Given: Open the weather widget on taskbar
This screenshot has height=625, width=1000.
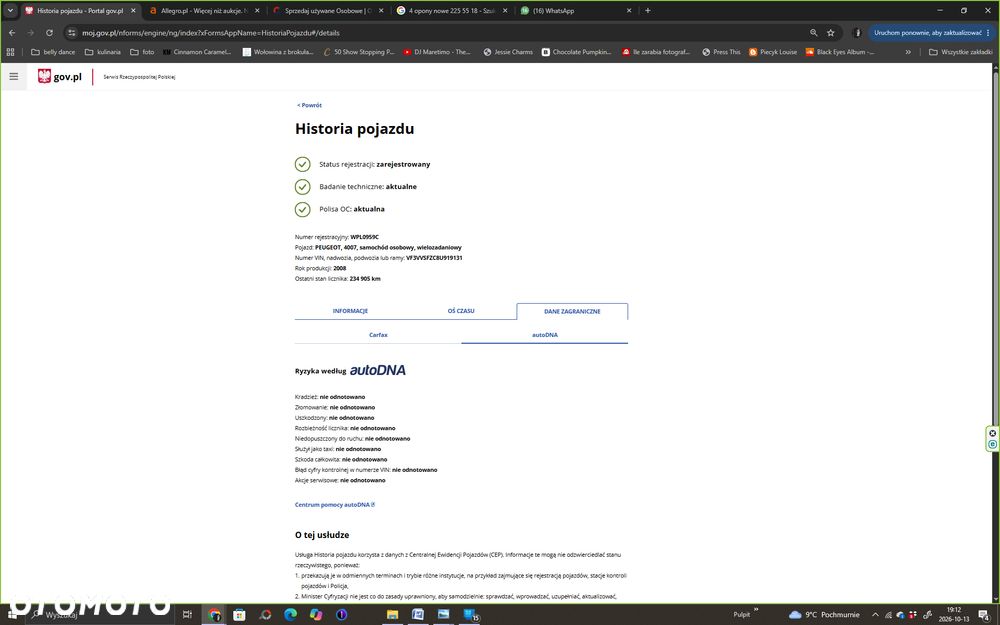Looking at the screenshot, I should (x=825, y=615).
